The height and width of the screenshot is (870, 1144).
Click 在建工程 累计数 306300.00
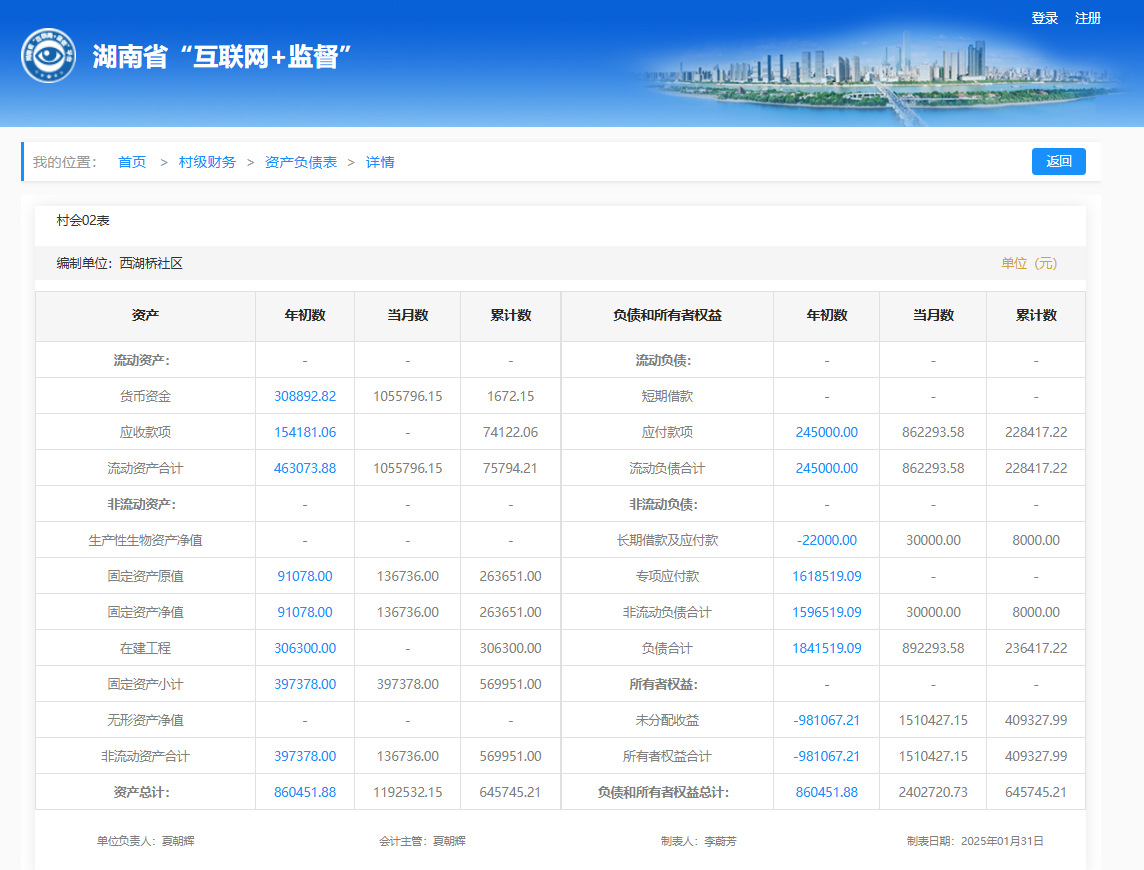pos(511,648)
